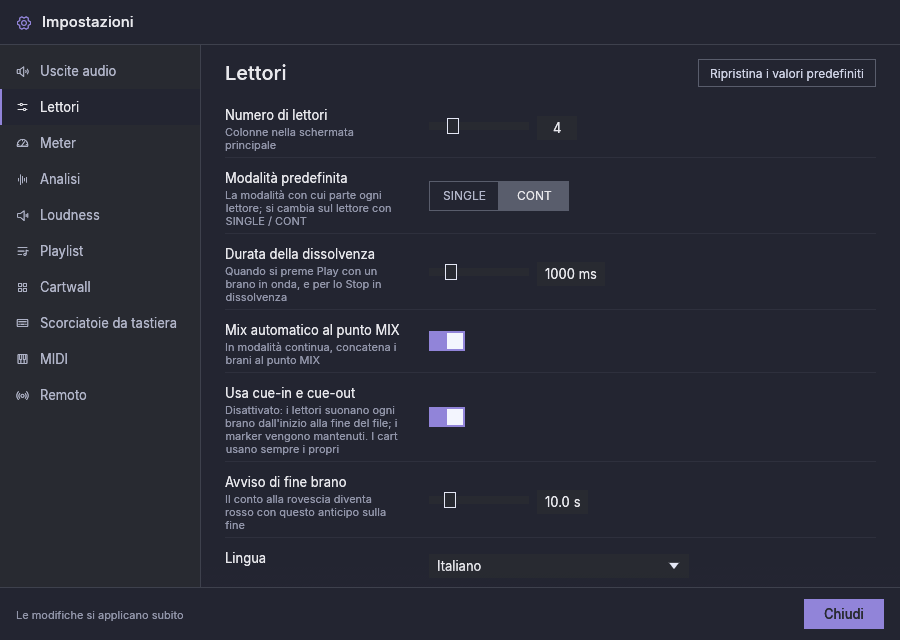Click the Playlist list icon
Image resolution: width=900 pixels, height=640 pixels.
click(x=22, y=251)
